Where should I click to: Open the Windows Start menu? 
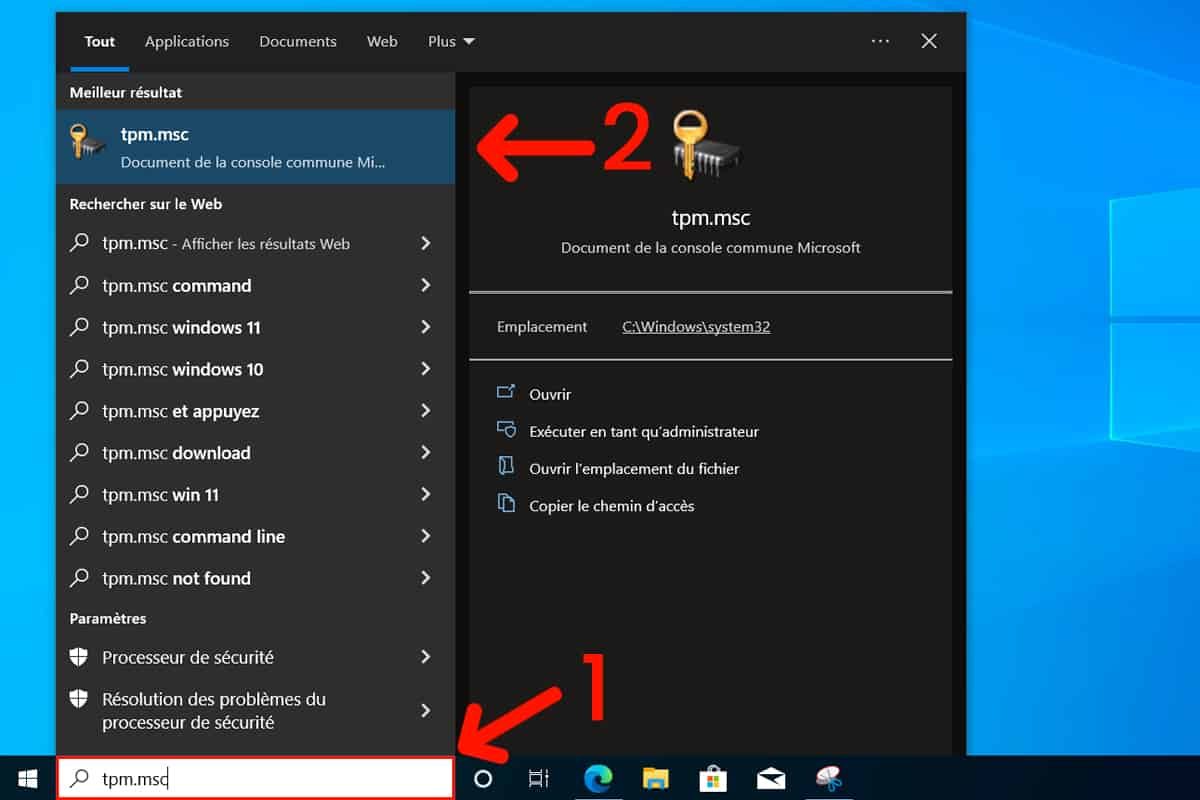coord(27,778)
